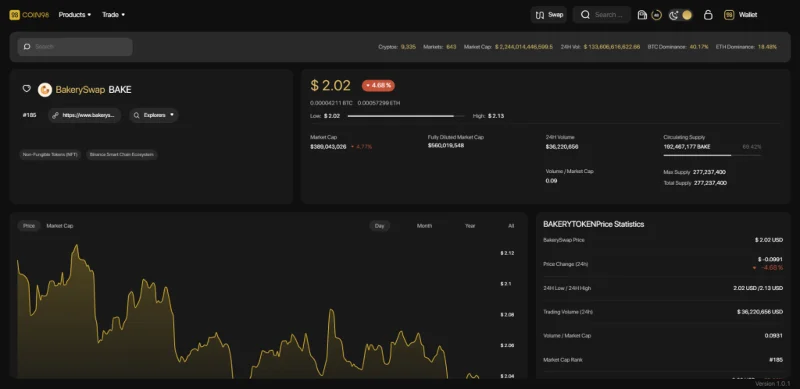
Task: Click the Trading Volume (24h) statistics row
Action: click(x=663, y=312)
